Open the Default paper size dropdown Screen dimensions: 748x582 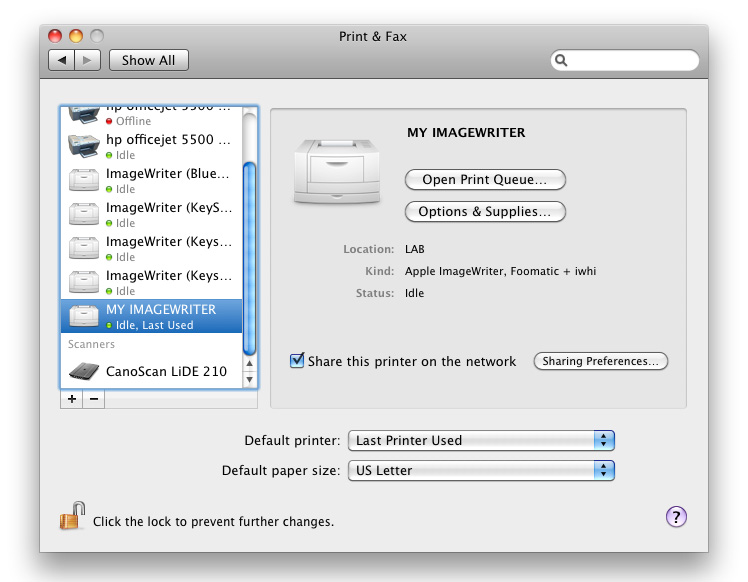coord(481,470)
